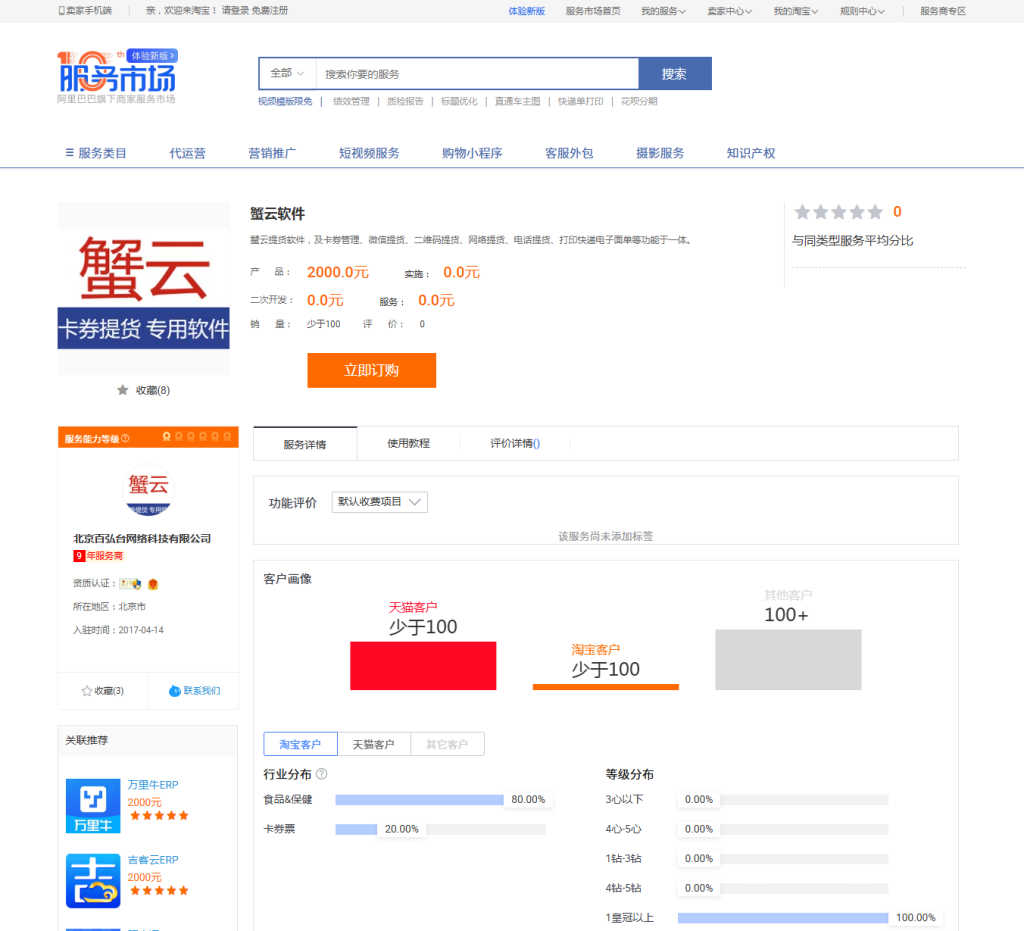This screenshot has height=931, width=1024.
Task: Click the star icon next to 收藏(3)
Action: click(86, 691)
